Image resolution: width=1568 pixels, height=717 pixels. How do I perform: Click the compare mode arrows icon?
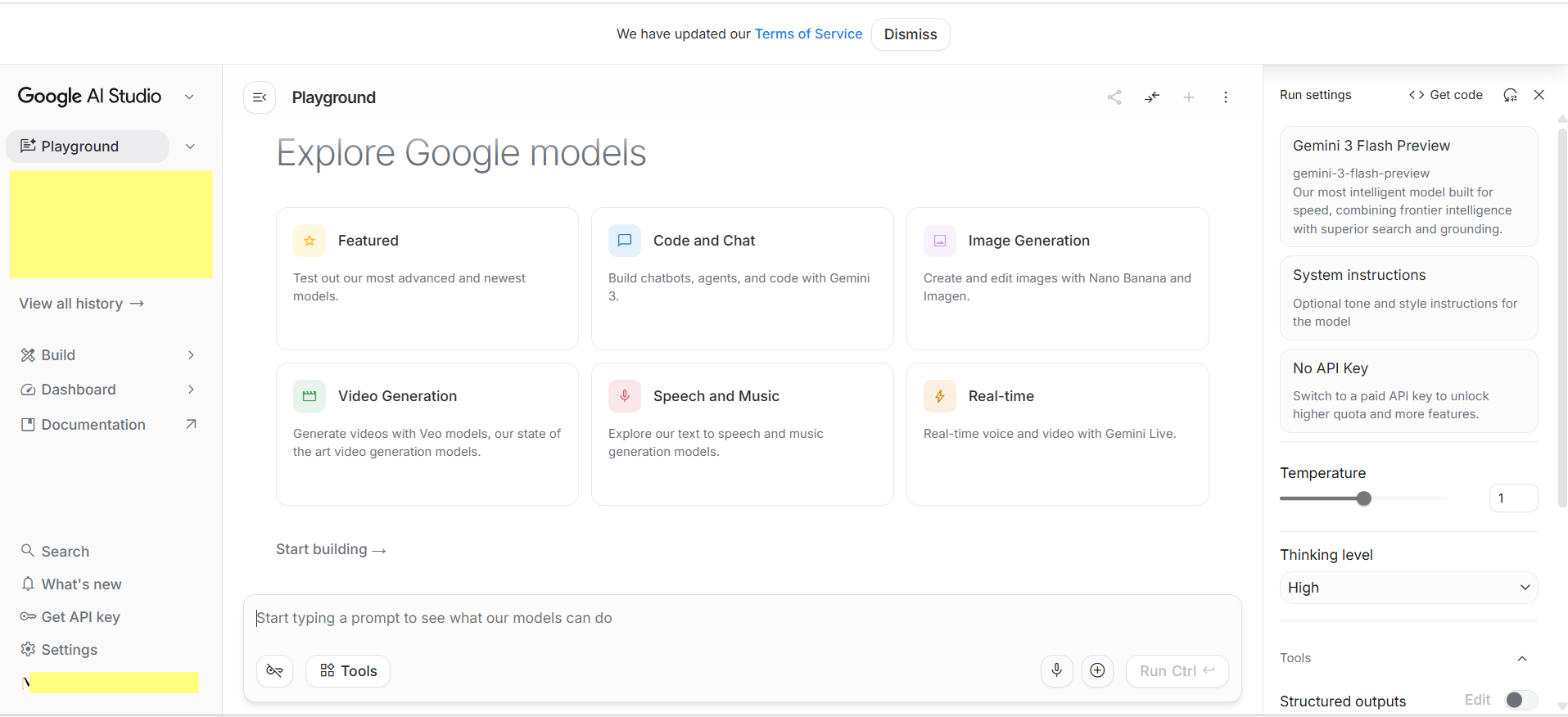pos(1152,97)
